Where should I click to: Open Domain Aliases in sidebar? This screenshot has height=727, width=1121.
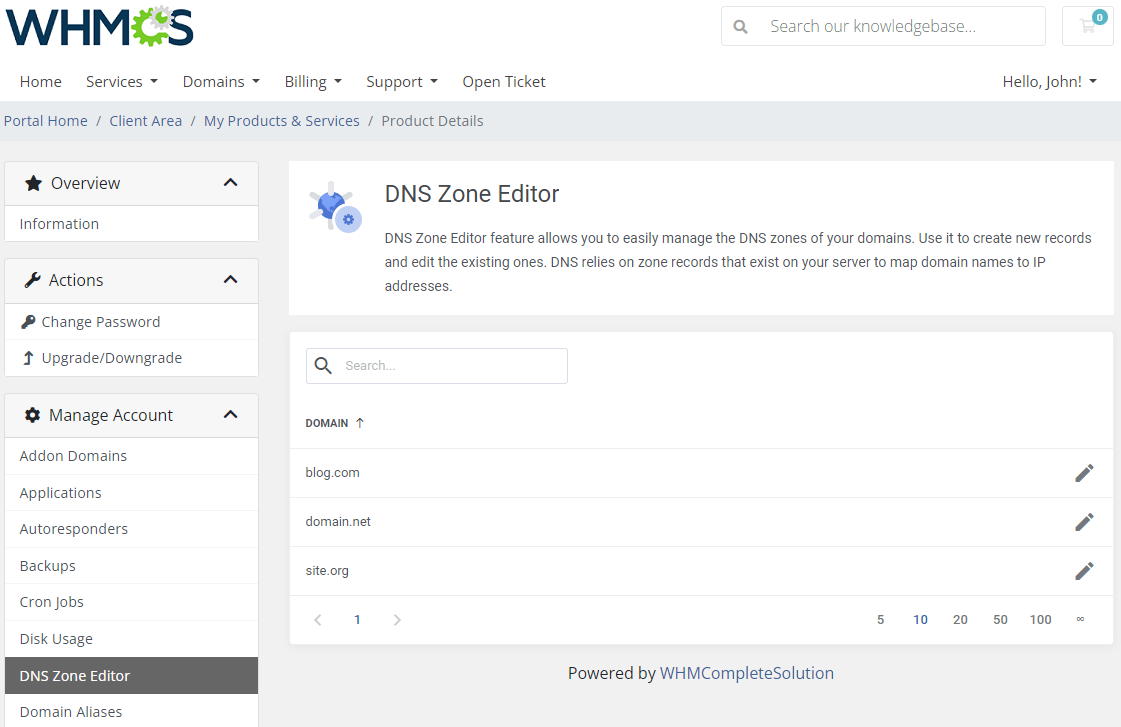point(132,712)
